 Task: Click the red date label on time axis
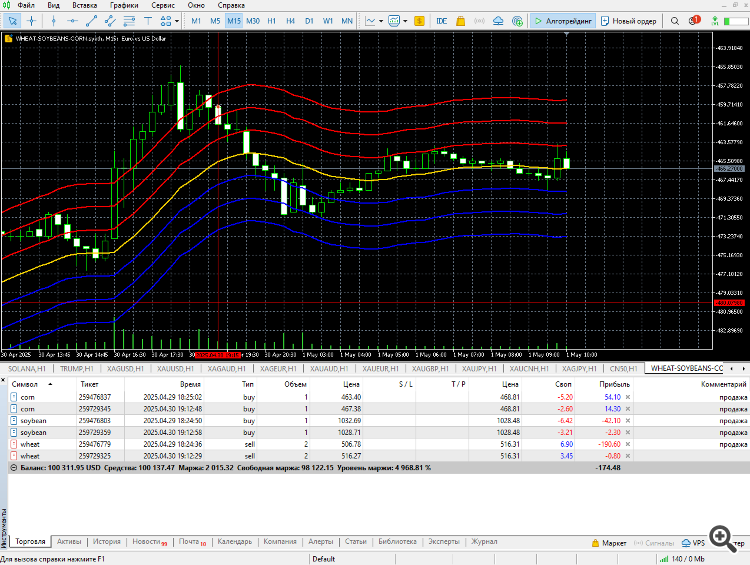[218, 355]
